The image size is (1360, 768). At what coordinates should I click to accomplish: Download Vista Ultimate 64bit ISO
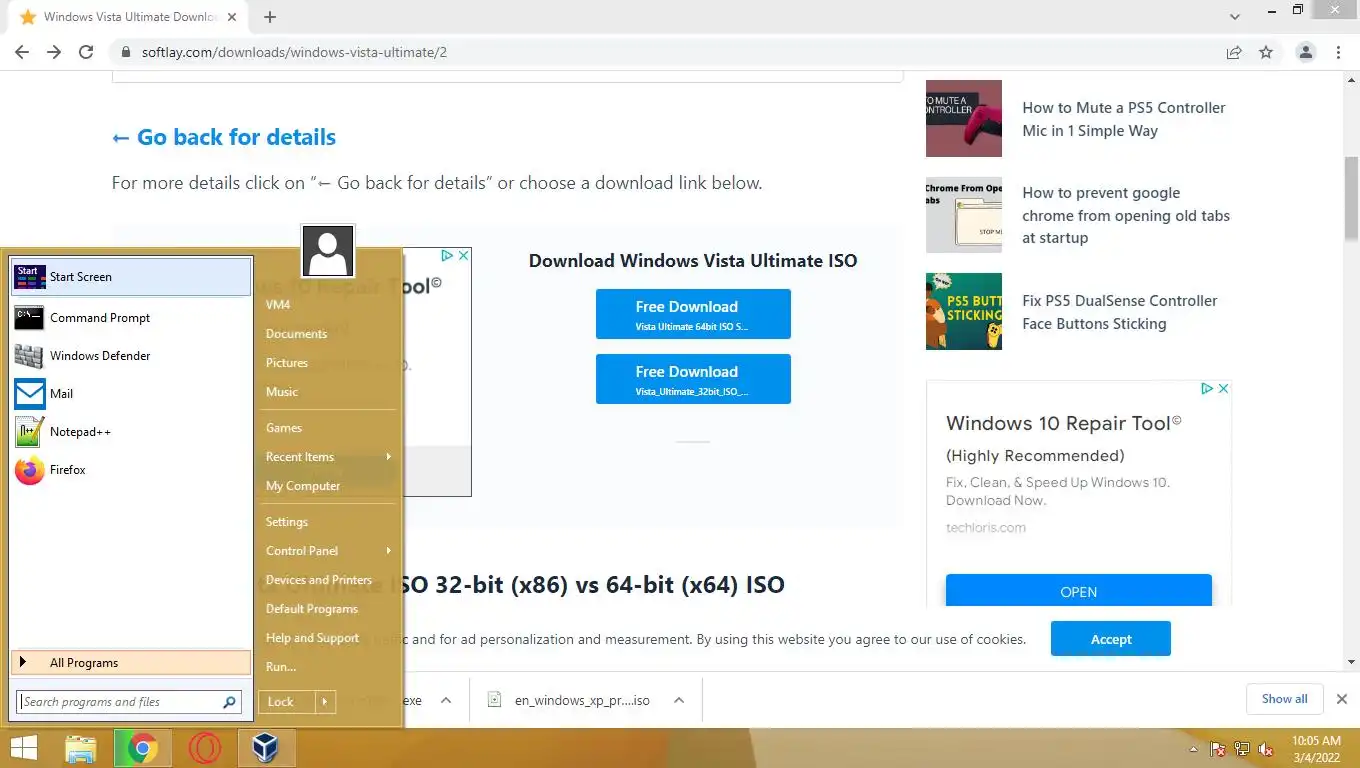(x=693, y=314)
